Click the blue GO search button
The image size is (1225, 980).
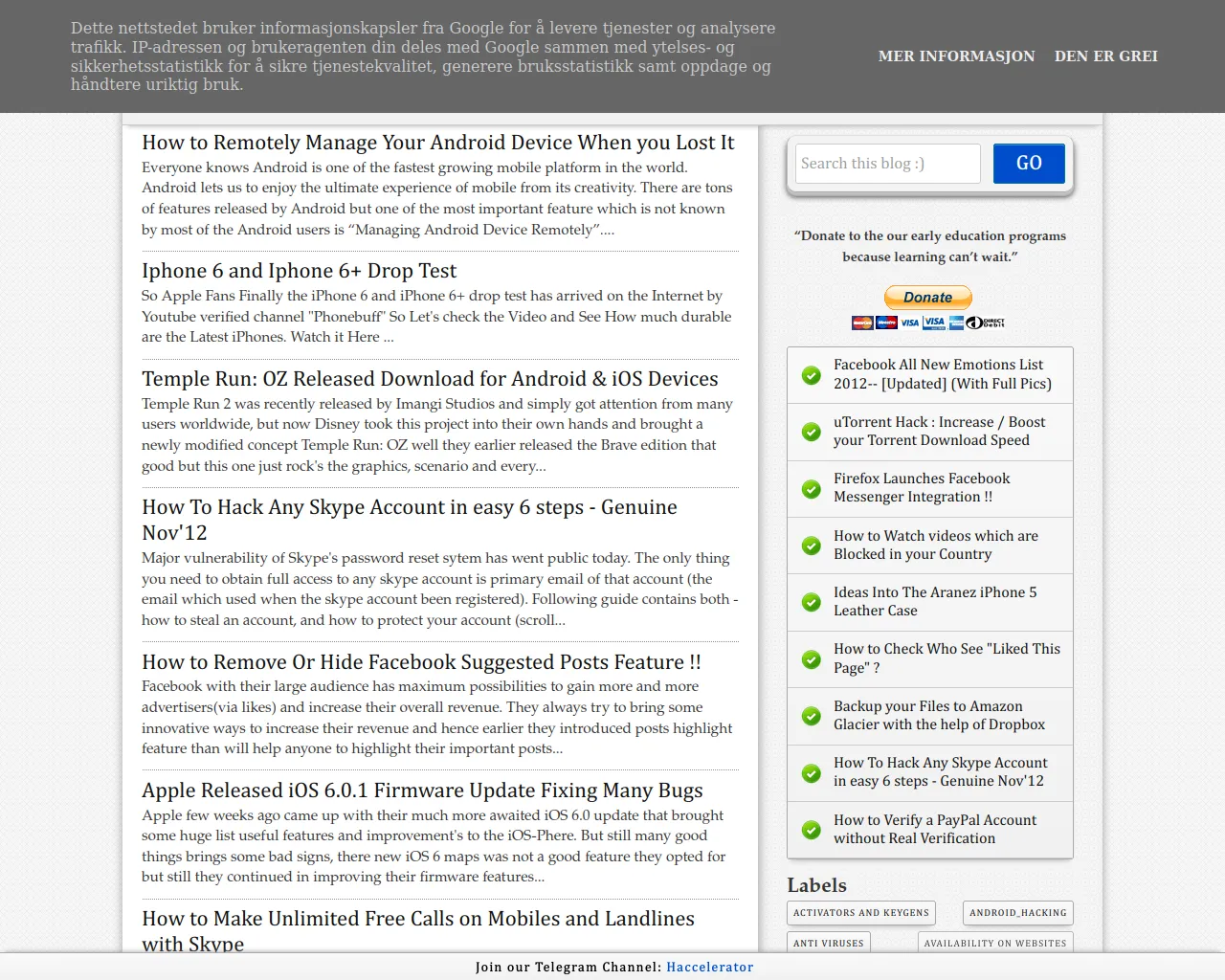(x=1029, y=164)
